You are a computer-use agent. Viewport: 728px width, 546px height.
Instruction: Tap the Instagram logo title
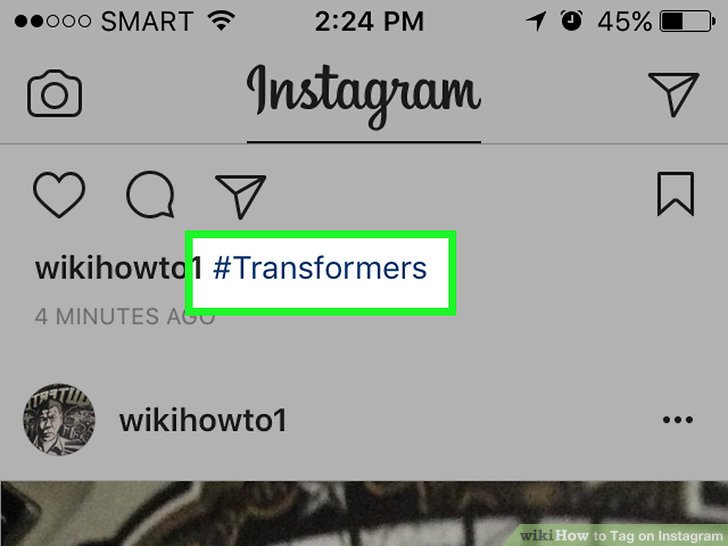364,96
